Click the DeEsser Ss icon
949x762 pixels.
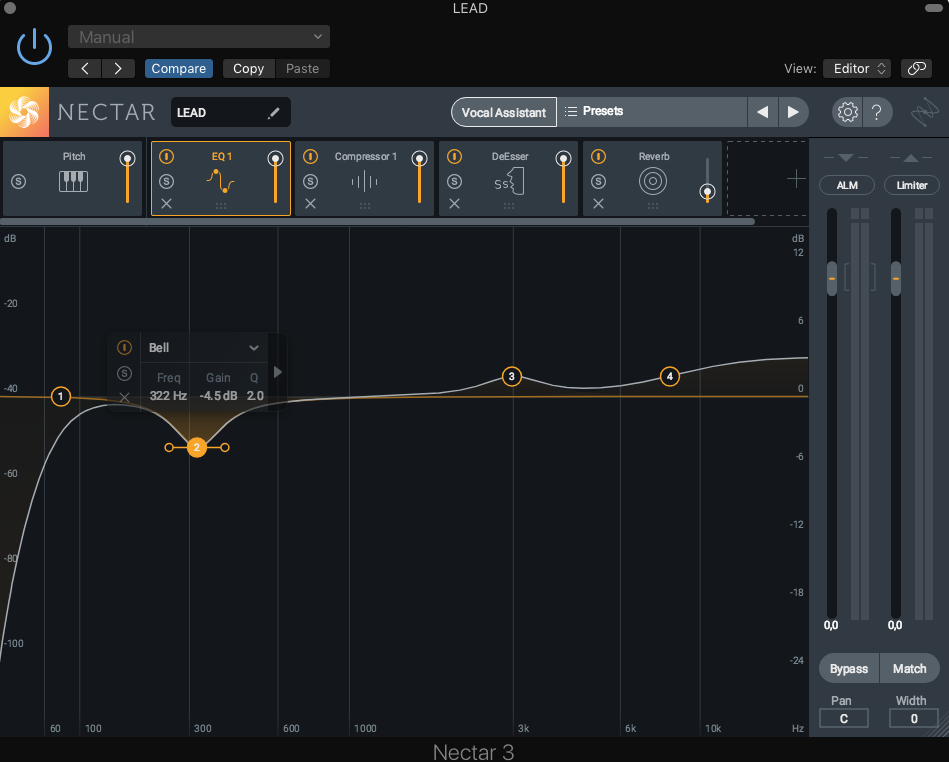pos(509,181)
